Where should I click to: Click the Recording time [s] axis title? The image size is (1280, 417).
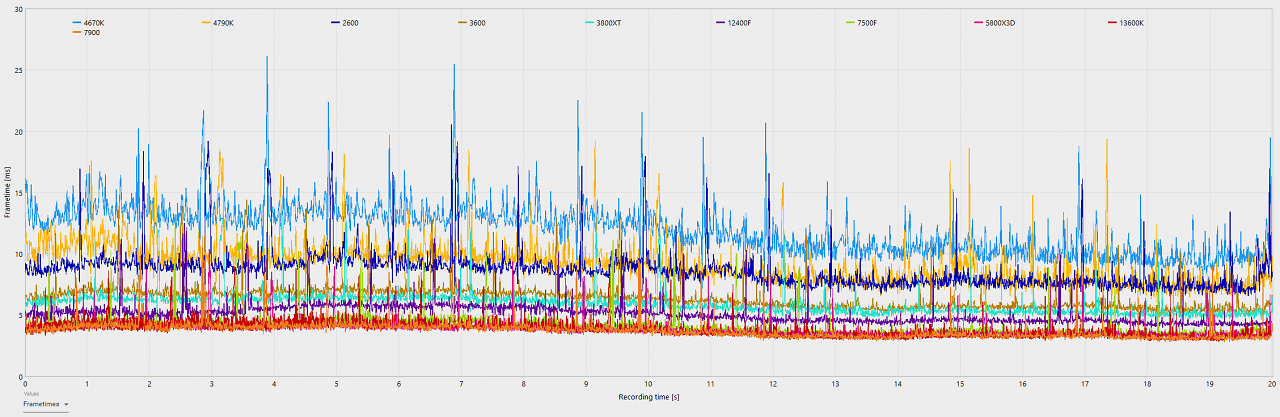point(648,396)
